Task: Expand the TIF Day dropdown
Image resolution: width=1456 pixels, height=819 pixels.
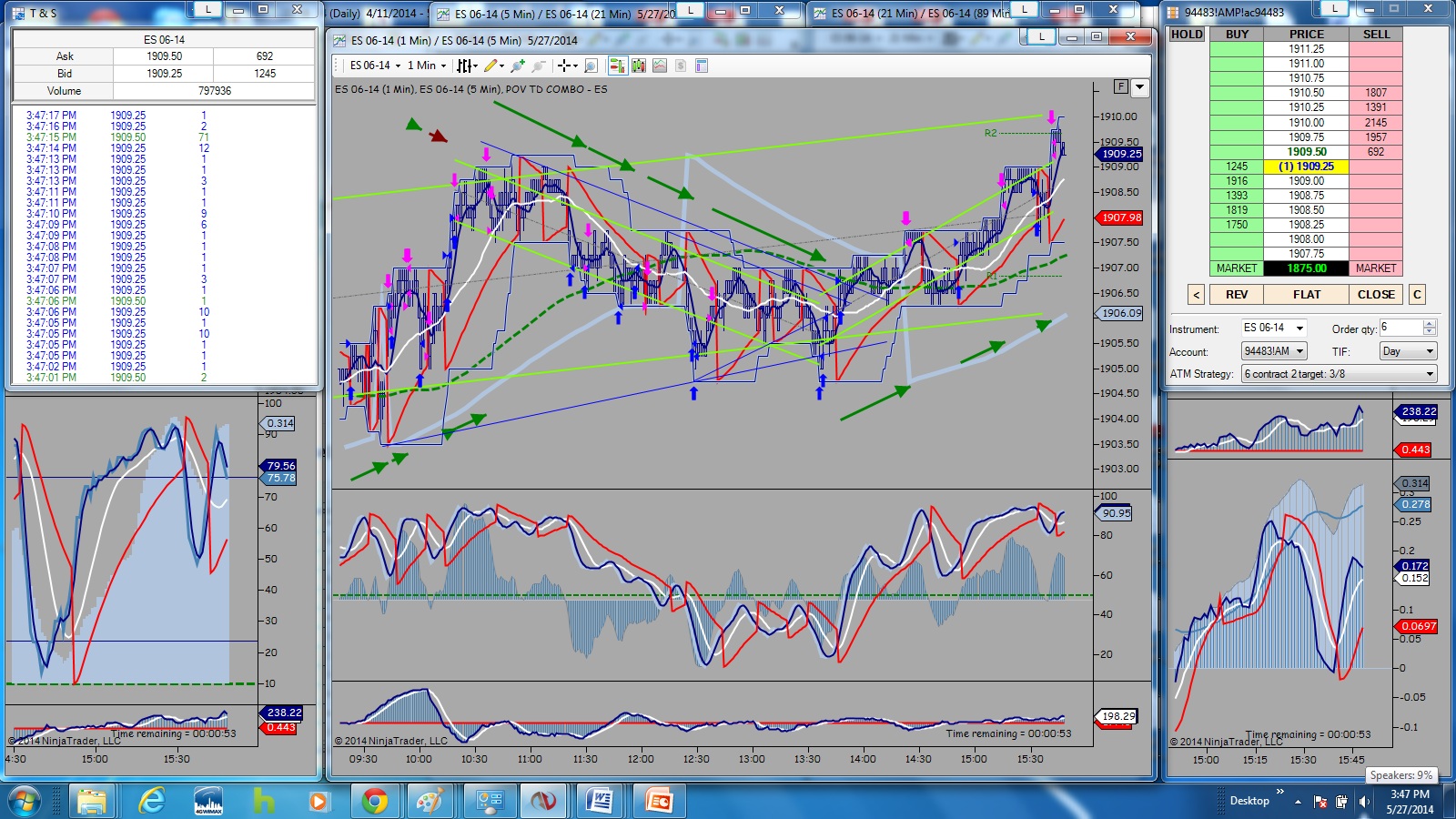Action: pos(1408,351)
